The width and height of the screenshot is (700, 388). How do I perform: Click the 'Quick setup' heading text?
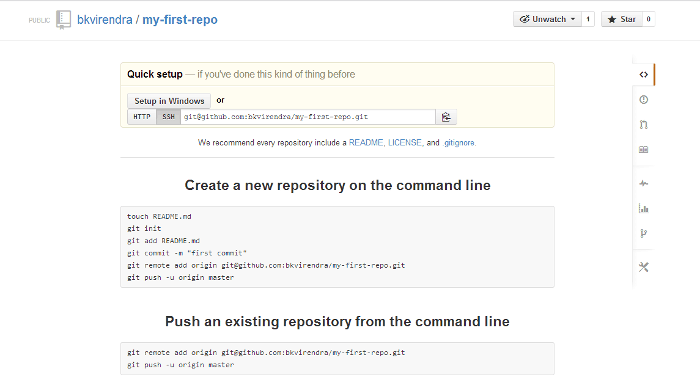click(x=155, y=74)
